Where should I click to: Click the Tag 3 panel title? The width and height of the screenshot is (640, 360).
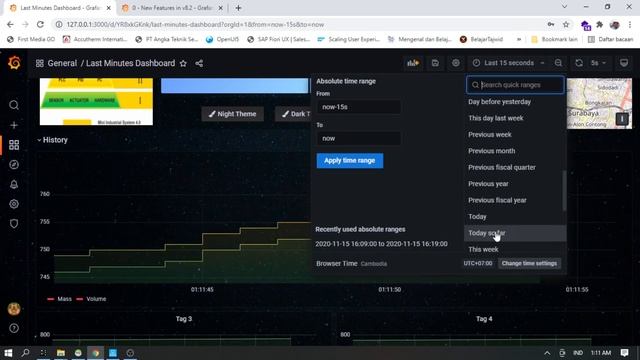coord(184,319)
